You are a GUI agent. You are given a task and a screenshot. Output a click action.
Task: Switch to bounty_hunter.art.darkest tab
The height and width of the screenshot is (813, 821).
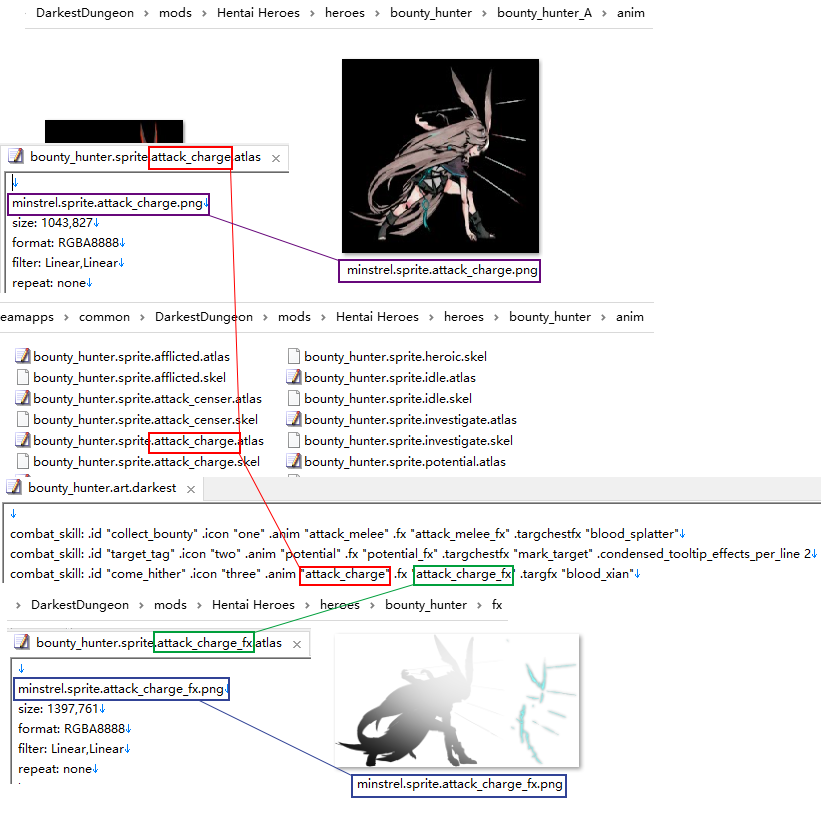click(102, 488)
